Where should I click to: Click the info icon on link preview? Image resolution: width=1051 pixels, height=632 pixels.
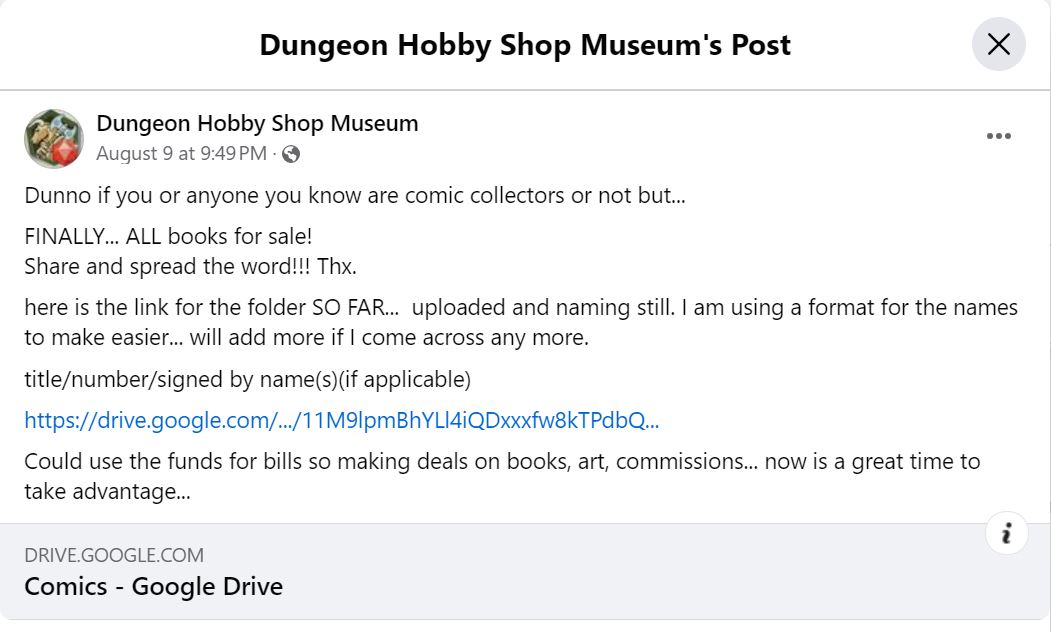(1006, 534)
